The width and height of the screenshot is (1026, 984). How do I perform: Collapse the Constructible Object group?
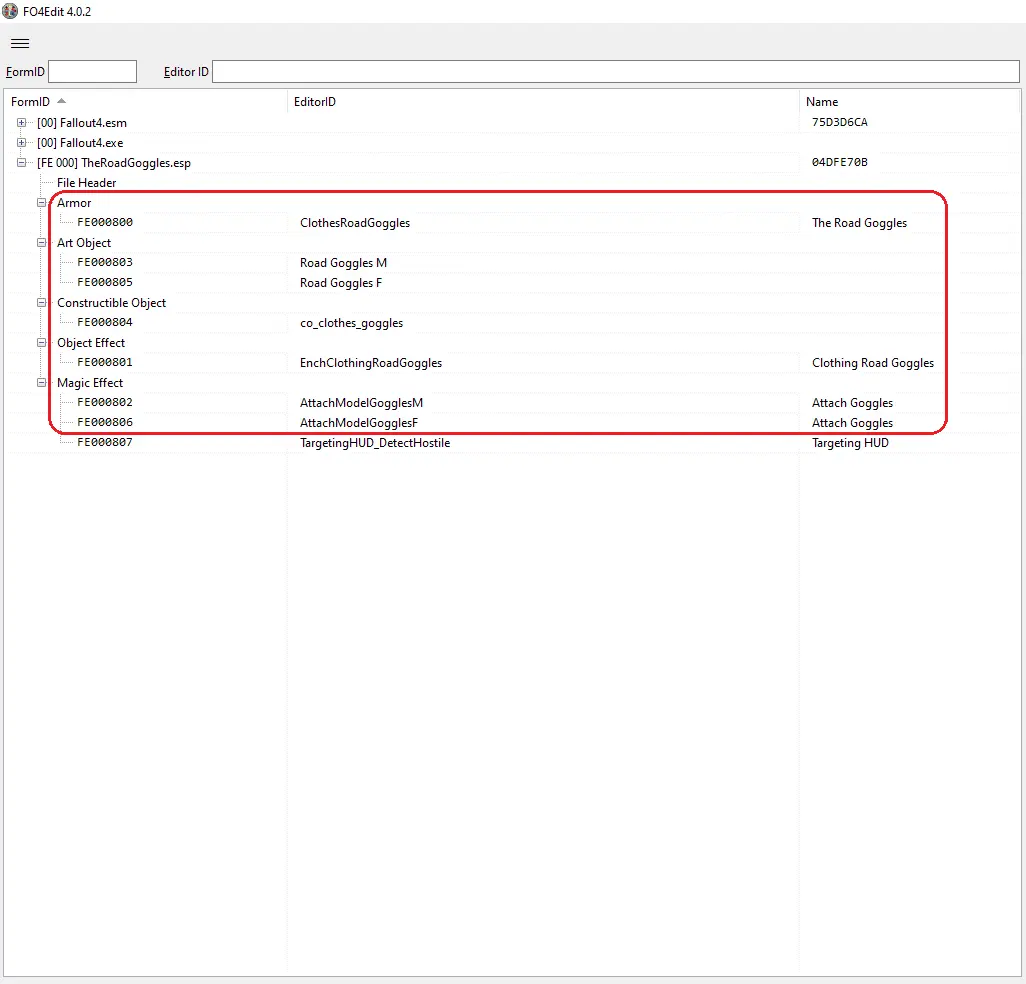click(41, 303)
